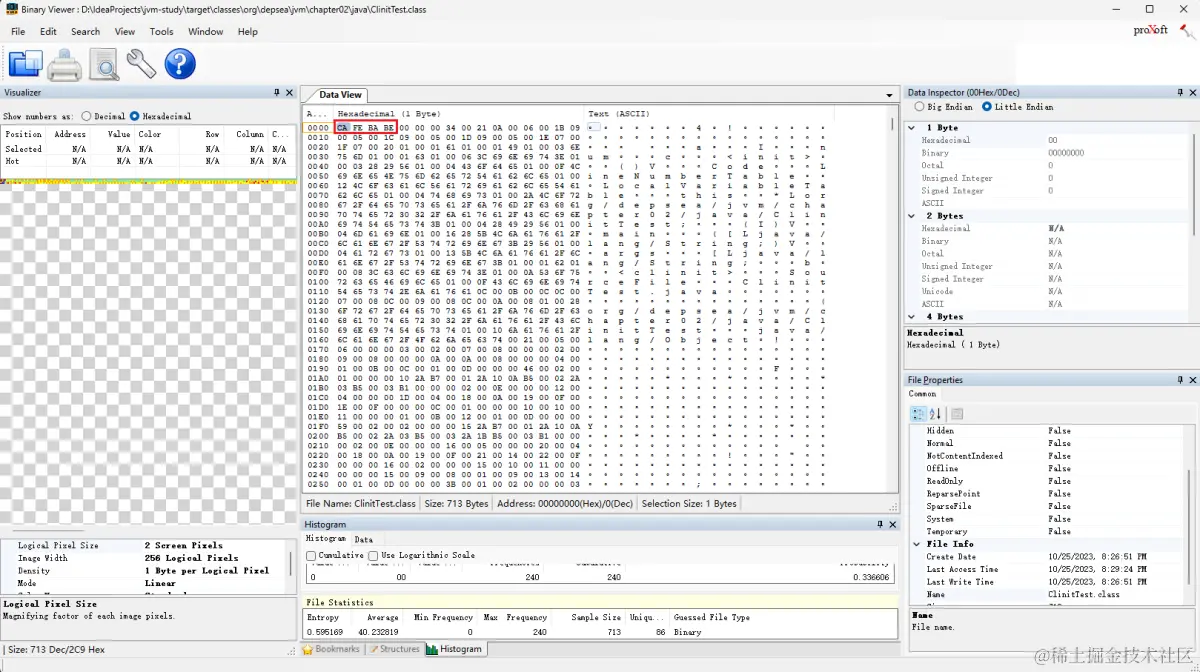Click the Open File toolbar icon
1200x672 pixels.
coord(26,64)
